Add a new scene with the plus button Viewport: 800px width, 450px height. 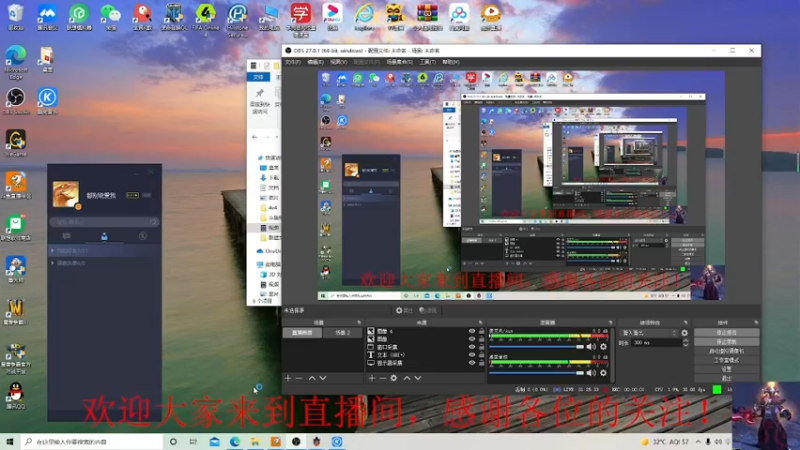288,378
